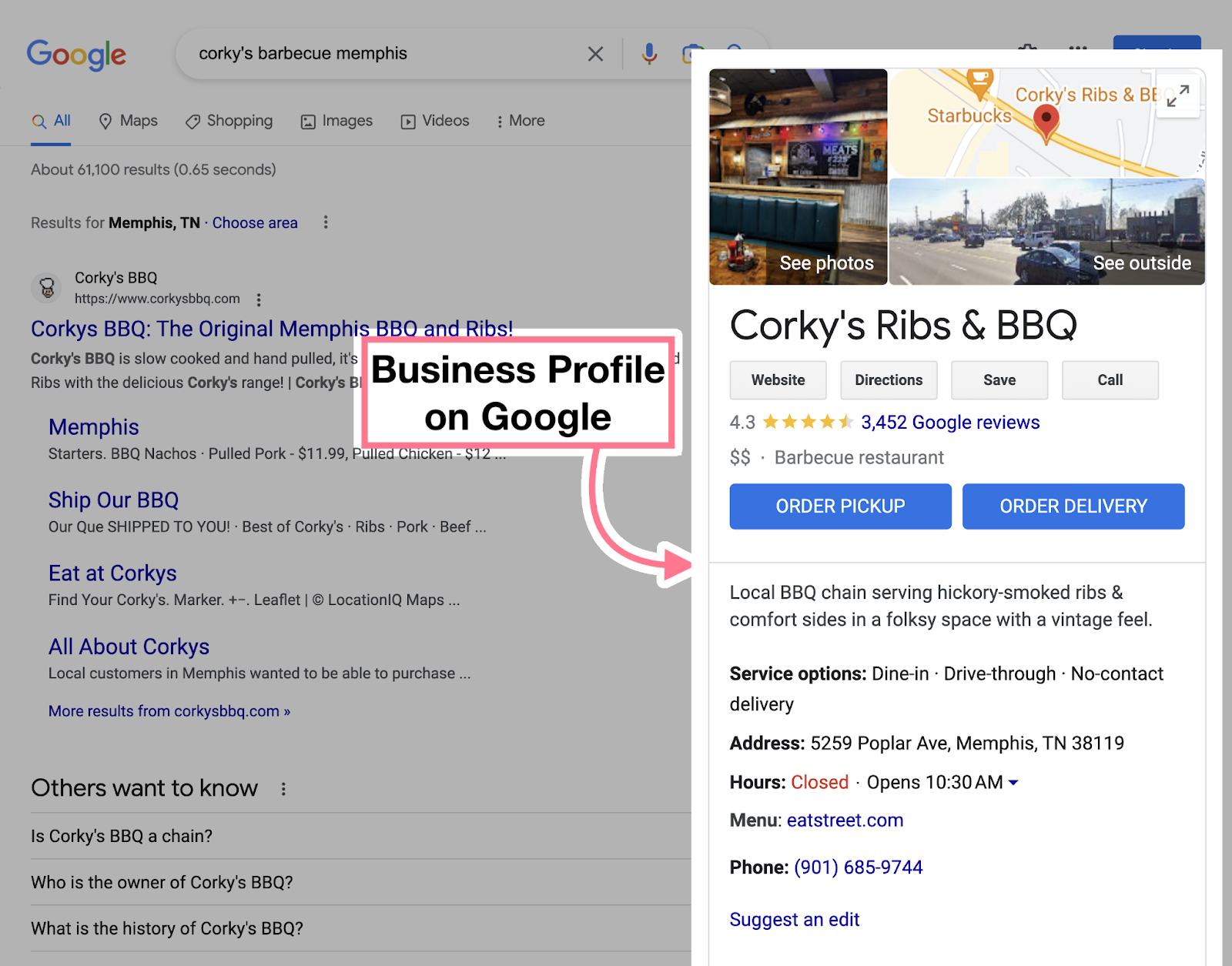Image resolution: width=1232 pixels, height=966 pixels.
Task: Click the star rating icons
Action: 808,422
